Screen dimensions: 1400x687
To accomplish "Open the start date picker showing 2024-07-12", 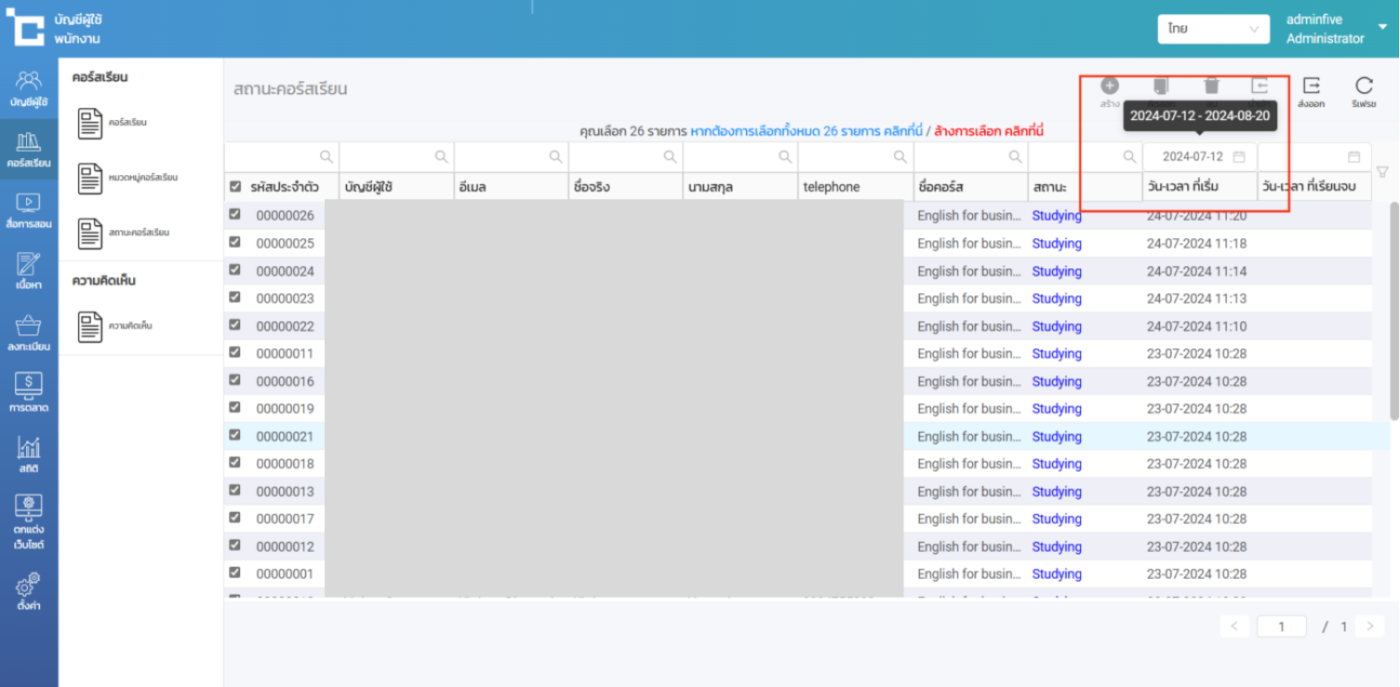I will [x=1201, y=157].
